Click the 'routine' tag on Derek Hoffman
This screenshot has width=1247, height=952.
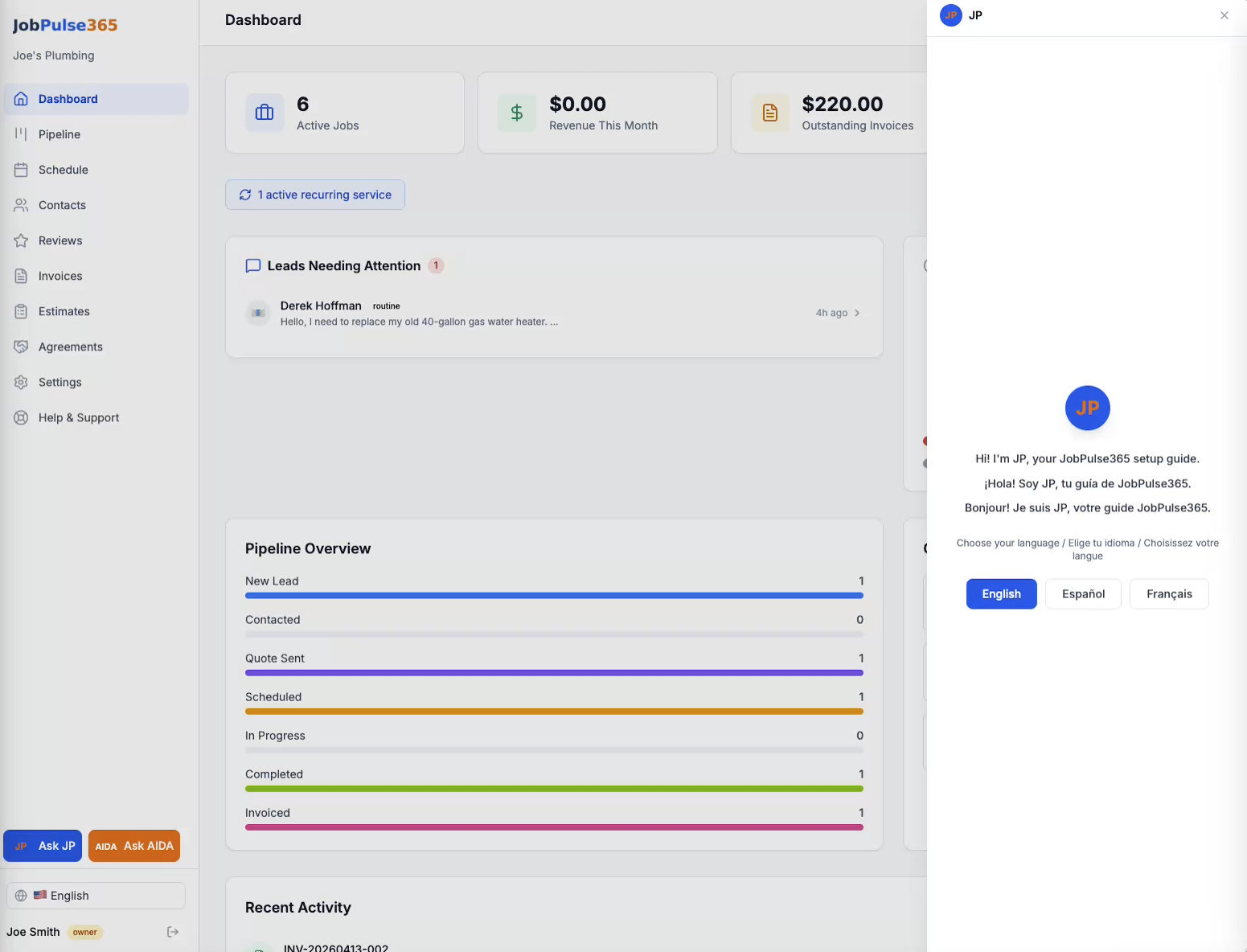[386, 306]
